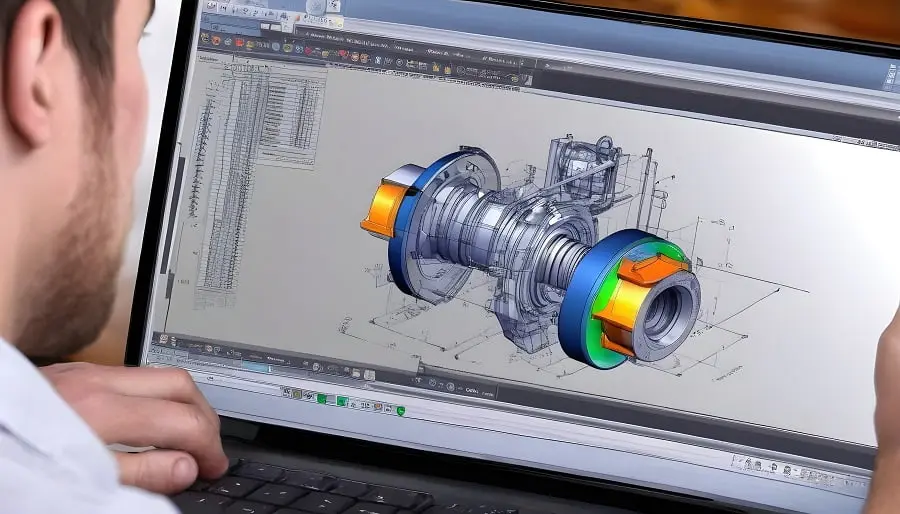Click the first green shield icon in the taskbar

tap(321, 398)
